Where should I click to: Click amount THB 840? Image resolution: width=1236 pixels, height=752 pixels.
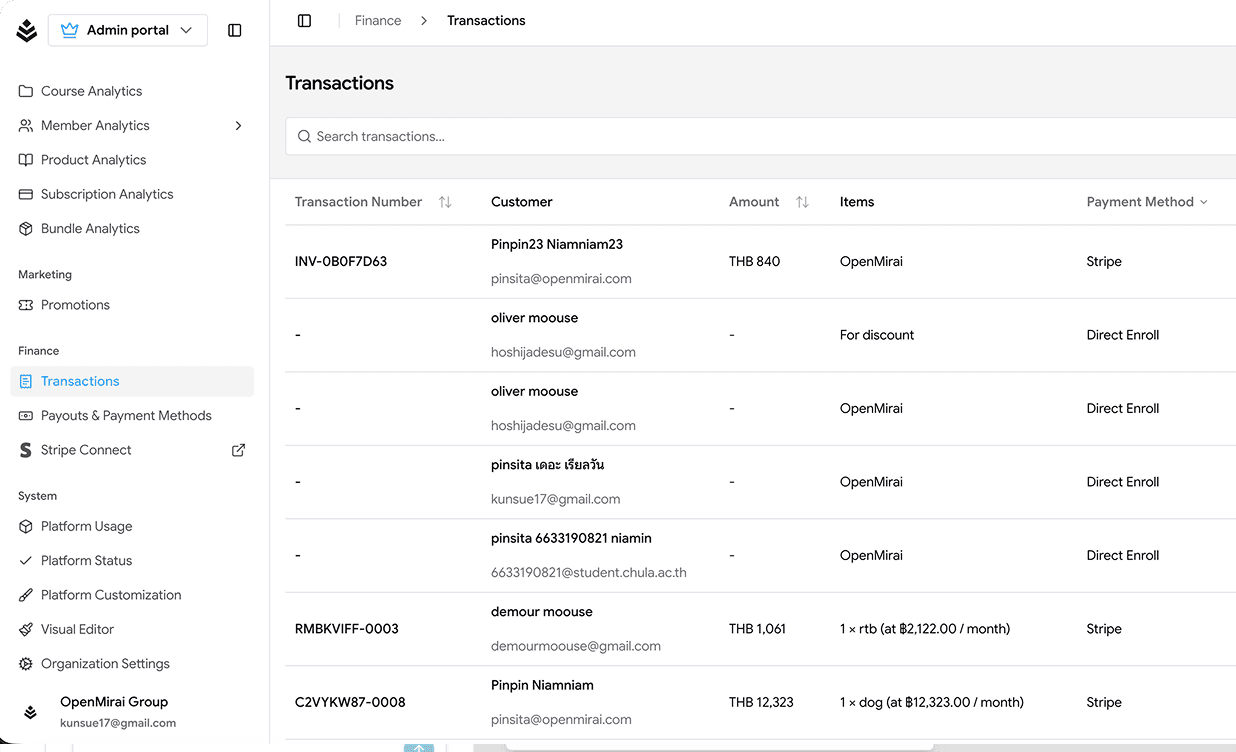[x=754, y=262]
